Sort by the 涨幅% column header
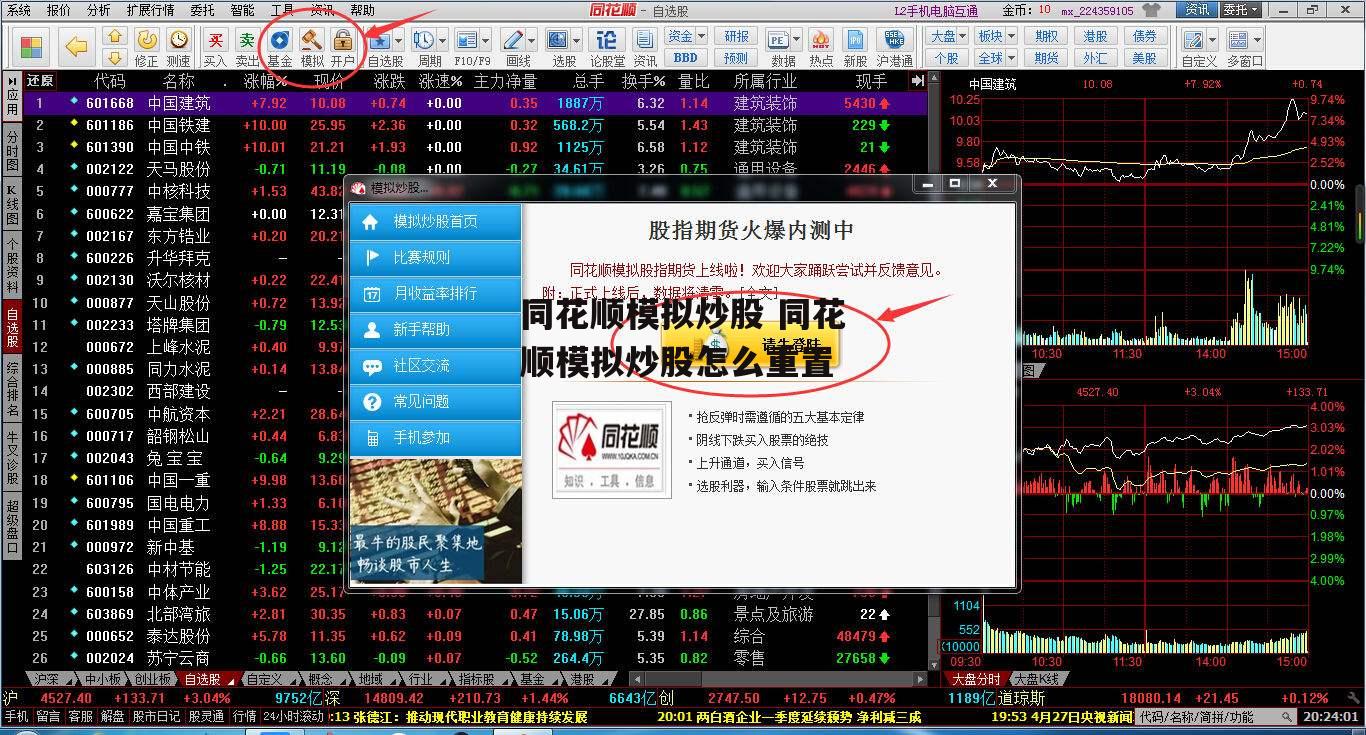This screenshot has height=735, width=1366. (265, 80)
